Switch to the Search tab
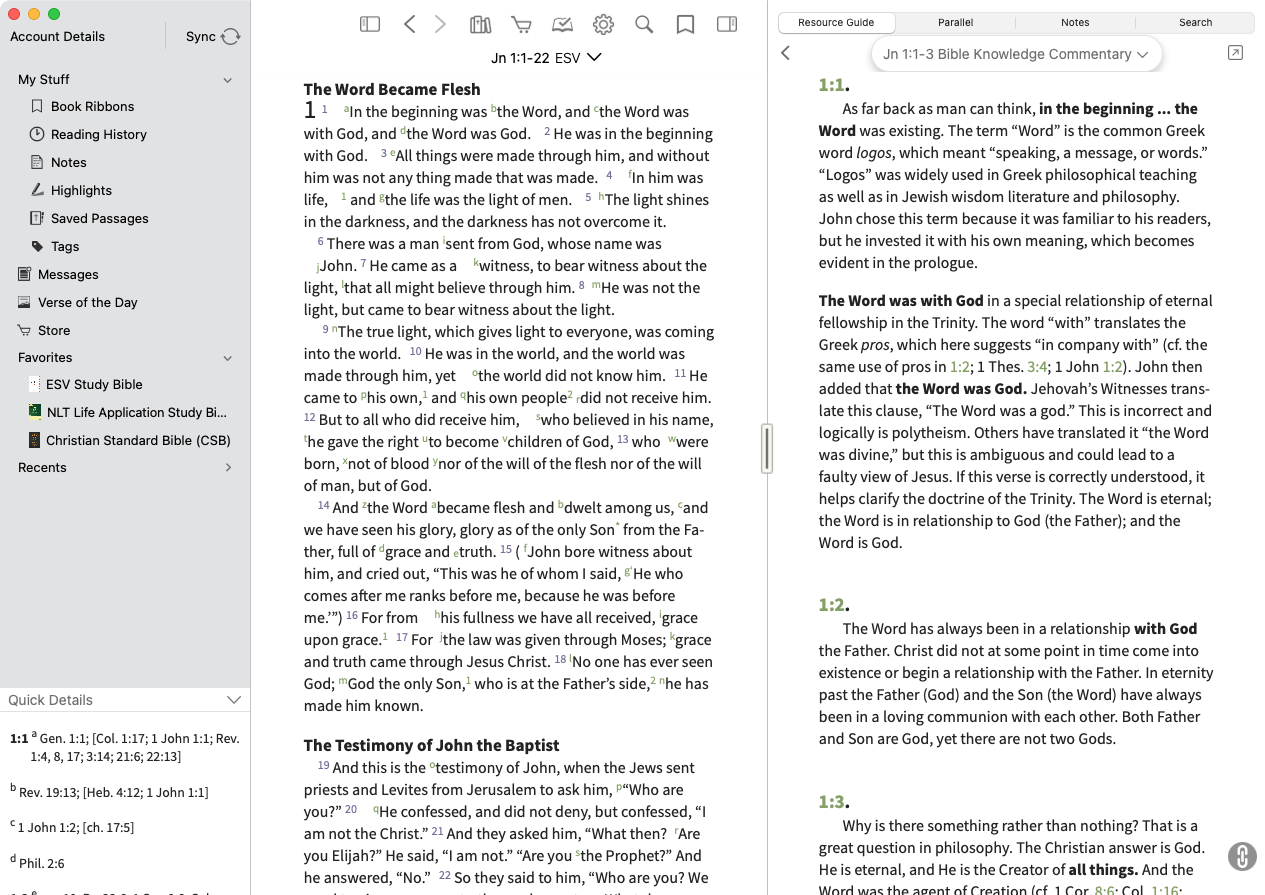The width and height of the screenshot is (1265, 895). (x=1195, y=22)
